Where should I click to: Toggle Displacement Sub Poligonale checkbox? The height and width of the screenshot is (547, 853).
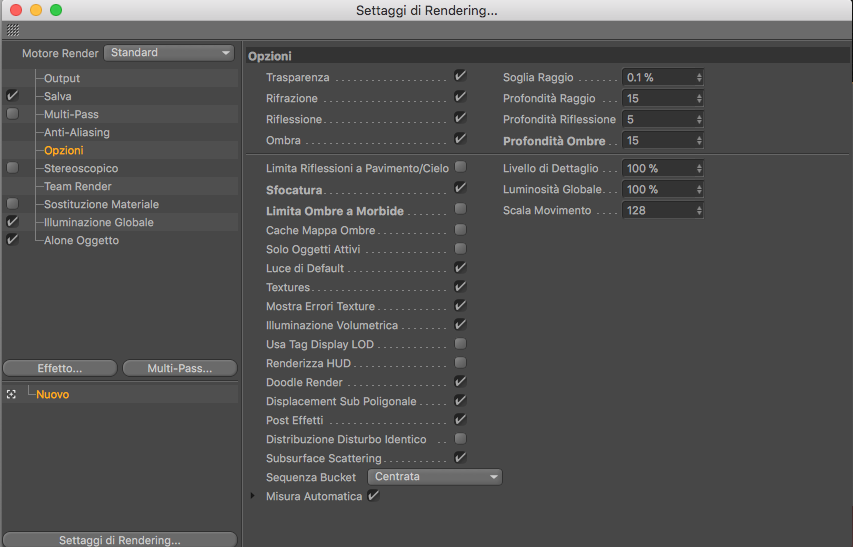coord(460,400)
